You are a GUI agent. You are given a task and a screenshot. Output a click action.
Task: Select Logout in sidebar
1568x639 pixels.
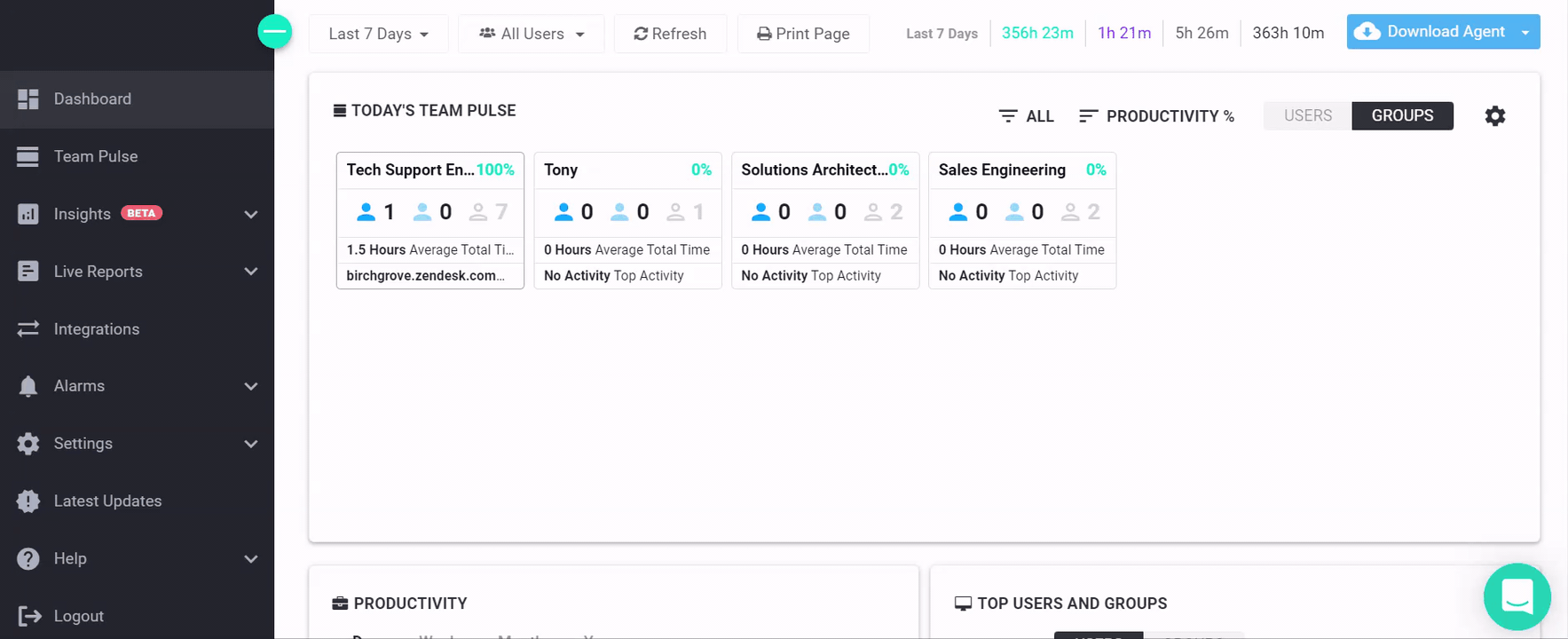click(x=137, y=616)
